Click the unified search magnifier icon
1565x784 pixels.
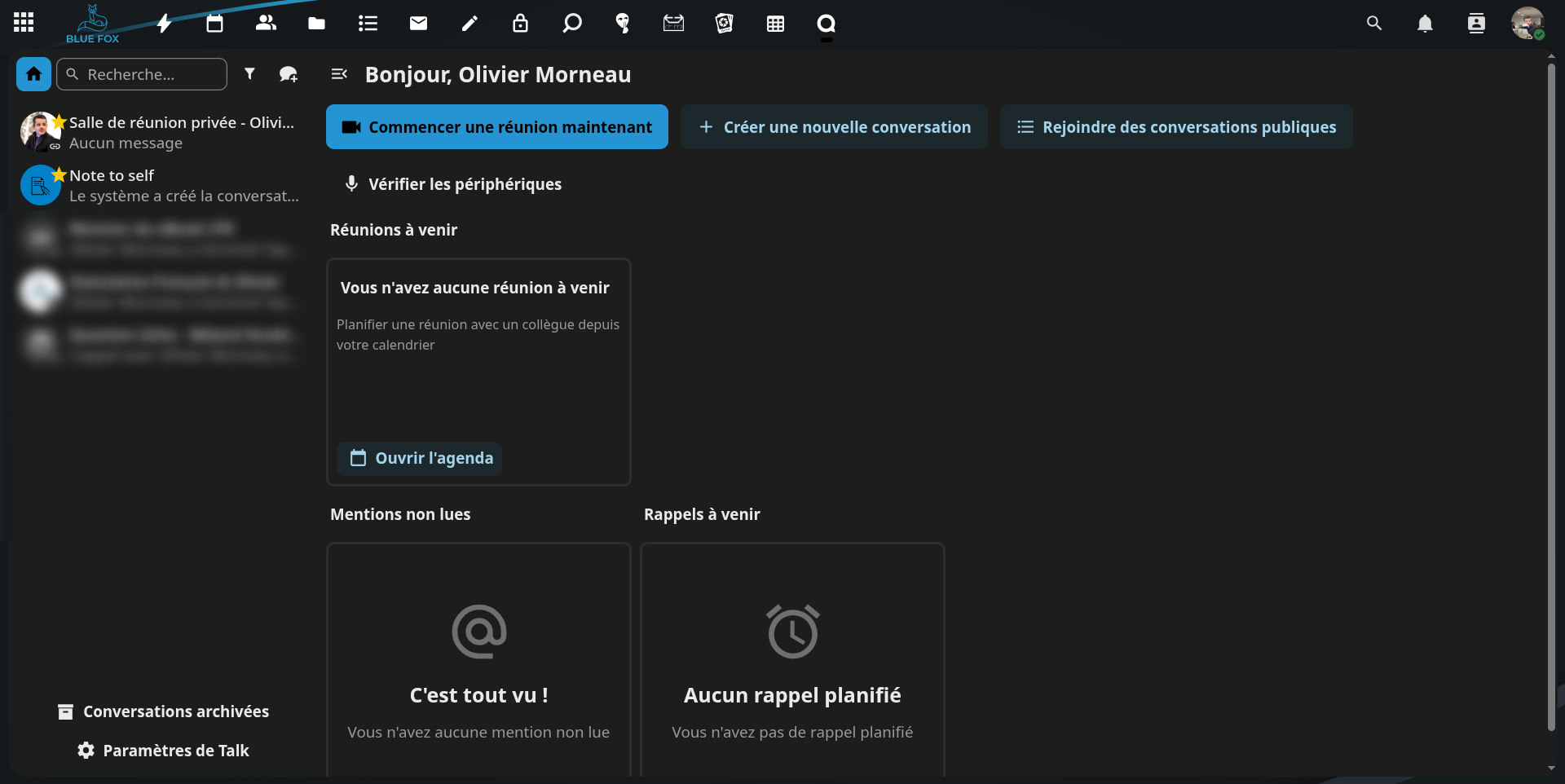(1374, 24)
